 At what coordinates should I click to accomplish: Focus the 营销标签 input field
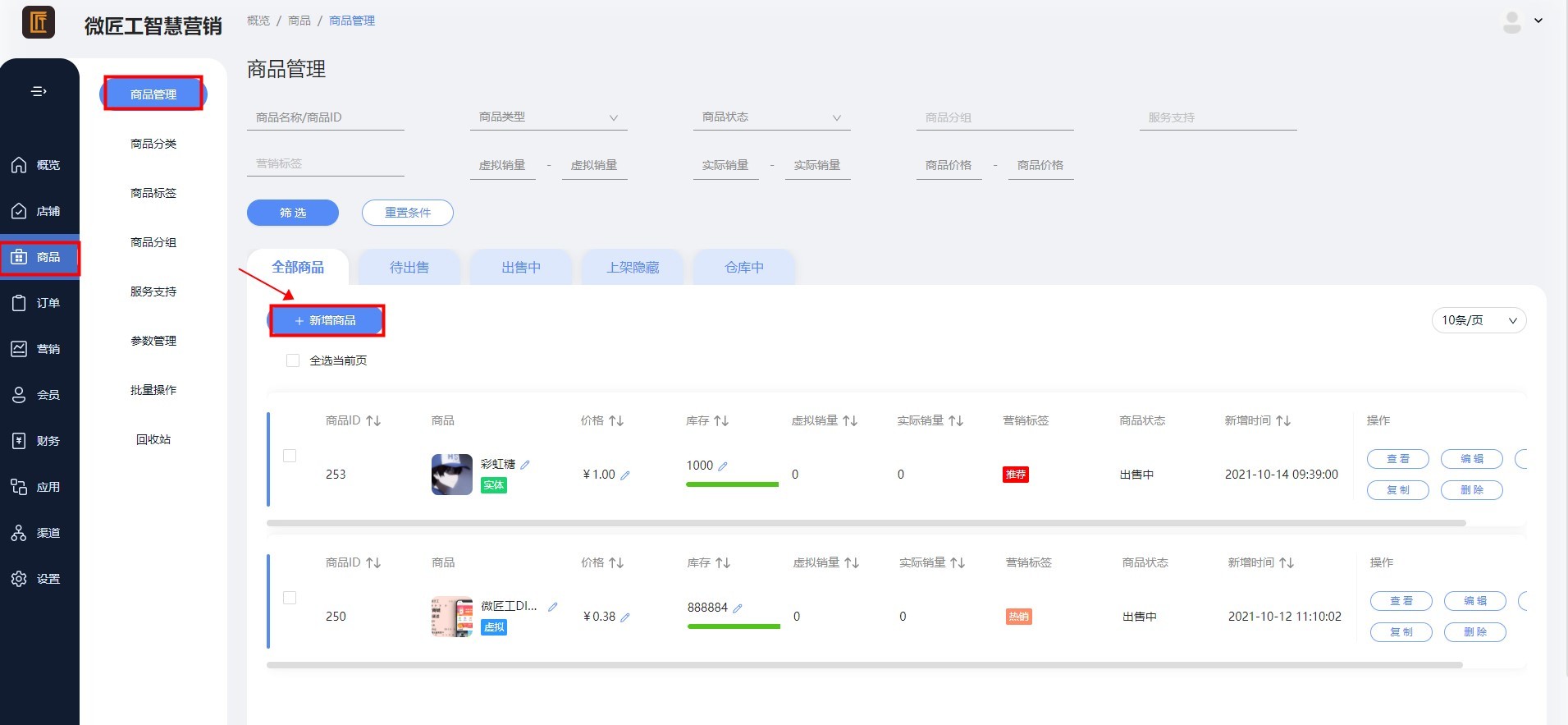[x=326, y=163]
